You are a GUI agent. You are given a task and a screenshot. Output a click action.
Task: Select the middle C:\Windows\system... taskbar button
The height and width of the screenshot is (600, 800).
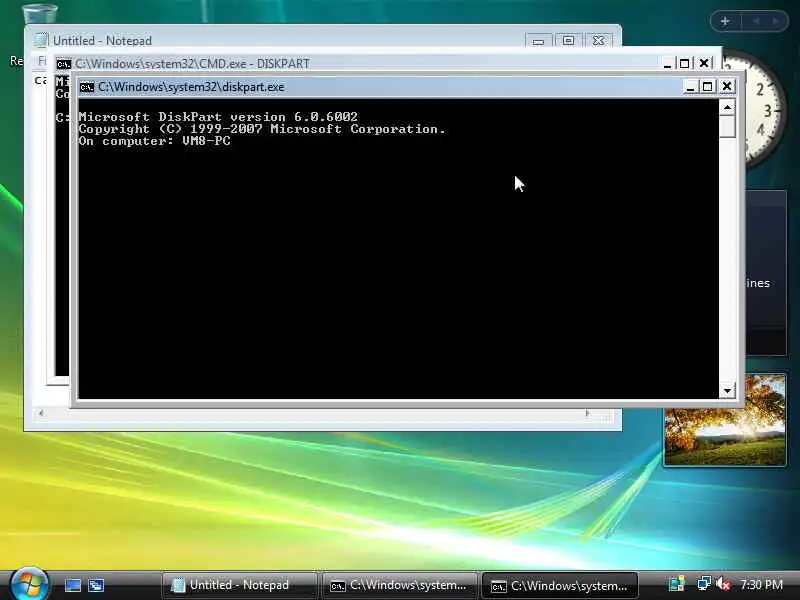click(x=399, y=585)
